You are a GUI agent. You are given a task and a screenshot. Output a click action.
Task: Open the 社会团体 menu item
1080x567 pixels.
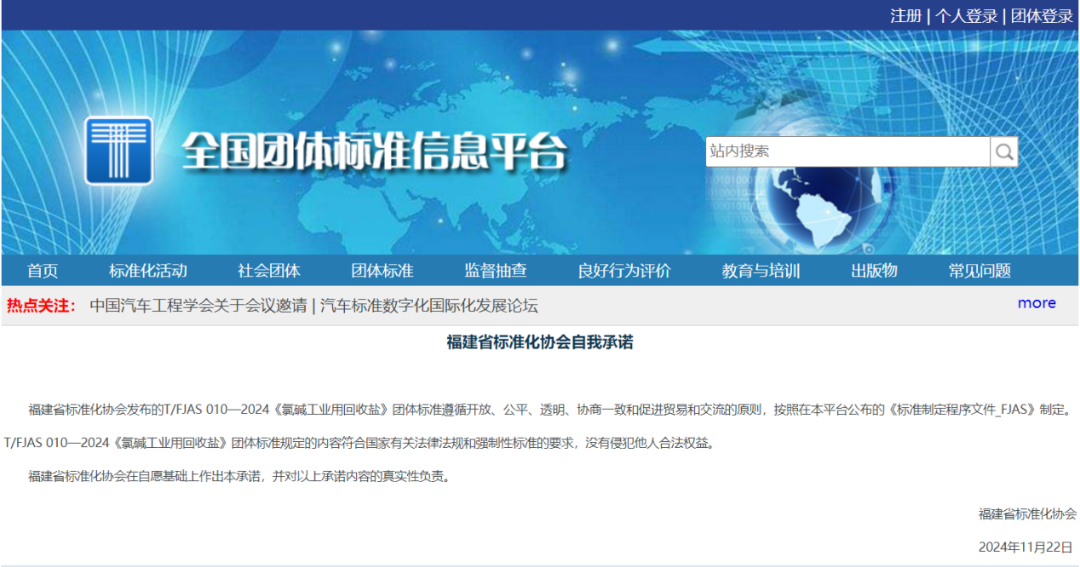(x=269, y=271)
